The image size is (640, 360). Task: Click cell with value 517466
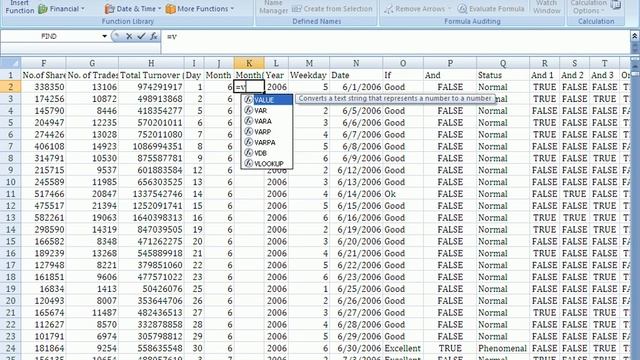coord(43,194)
